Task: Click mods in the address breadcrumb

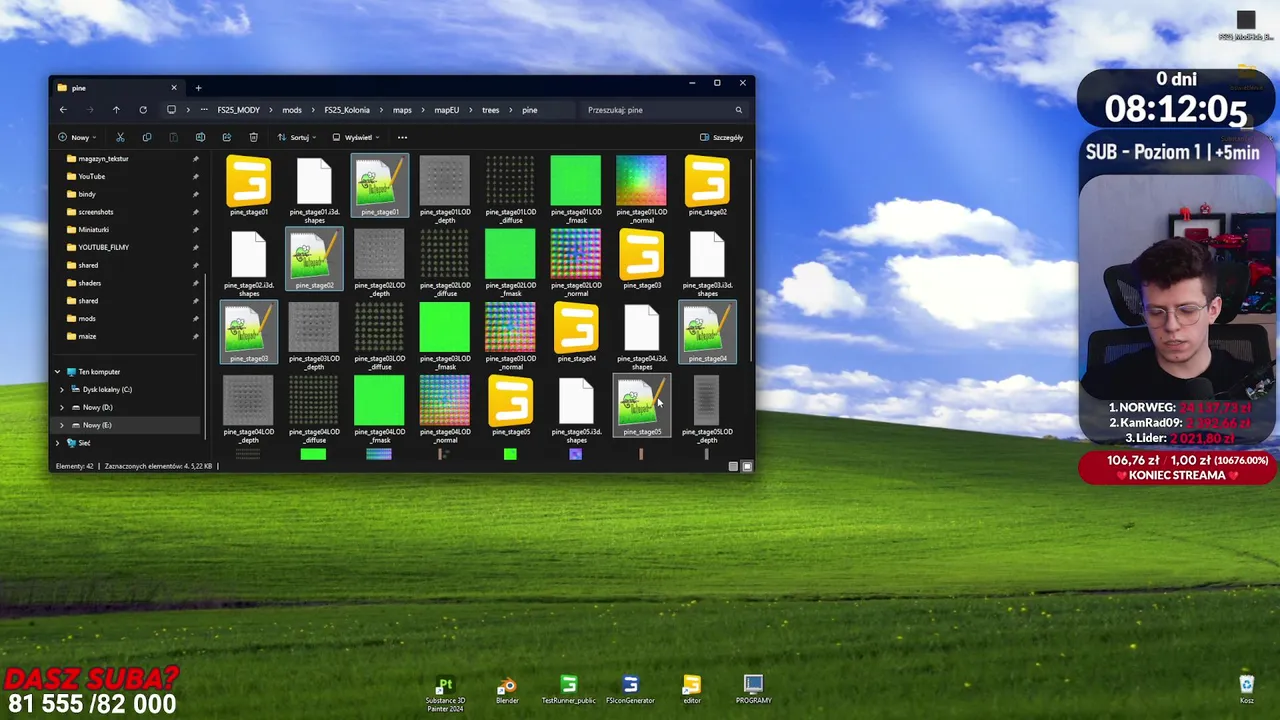Action: click(292, 110)
